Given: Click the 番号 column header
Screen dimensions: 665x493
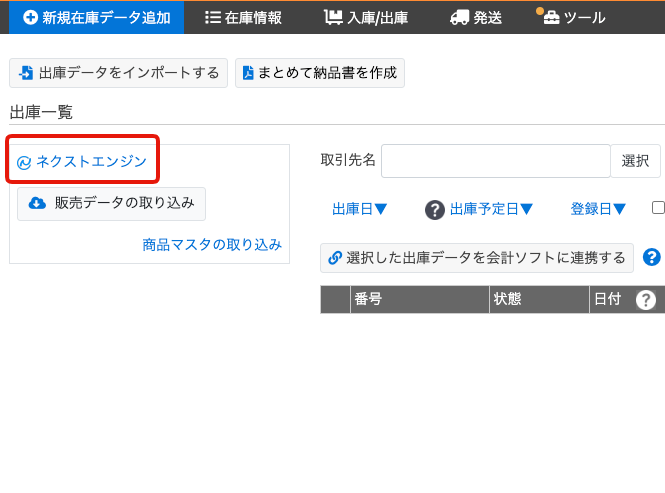Looking at the screenshot, I should point(420,300).
